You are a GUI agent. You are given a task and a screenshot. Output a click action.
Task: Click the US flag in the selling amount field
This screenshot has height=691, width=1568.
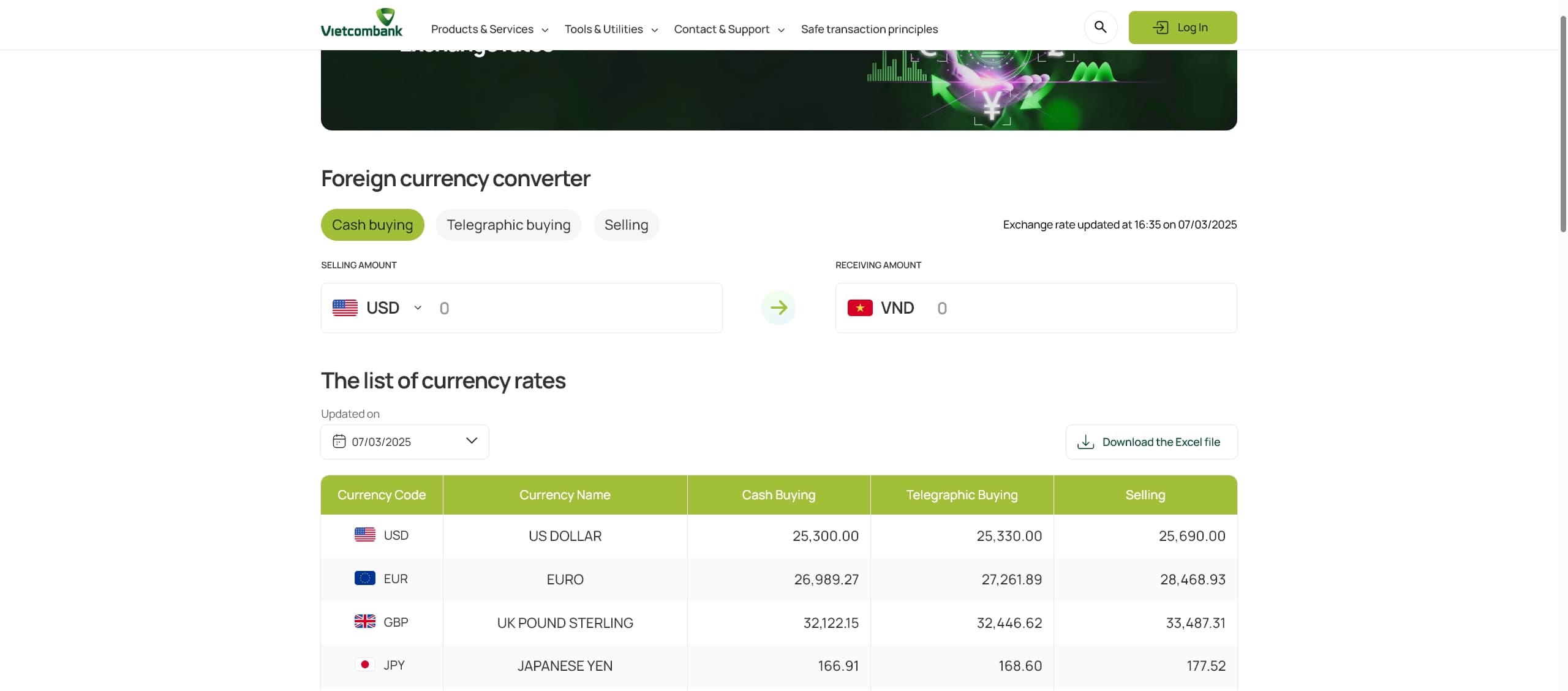[344, 308]
